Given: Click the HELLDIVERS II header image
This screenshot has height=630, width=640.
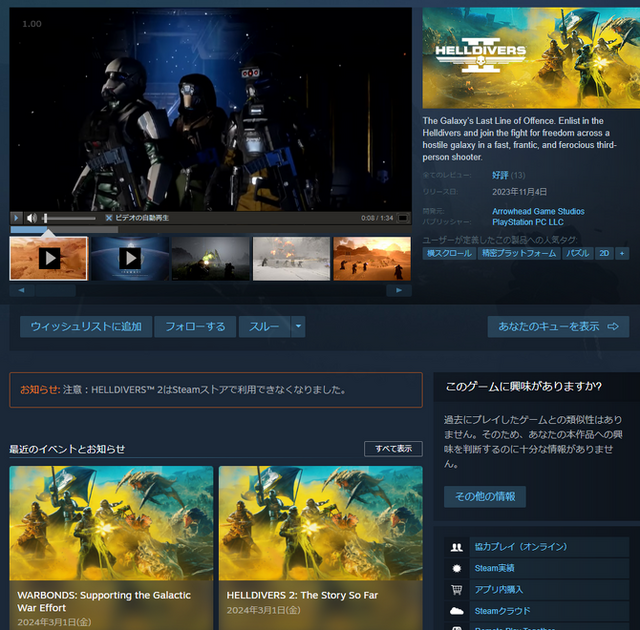Looking at the screenshot, I should click(531, 58).
